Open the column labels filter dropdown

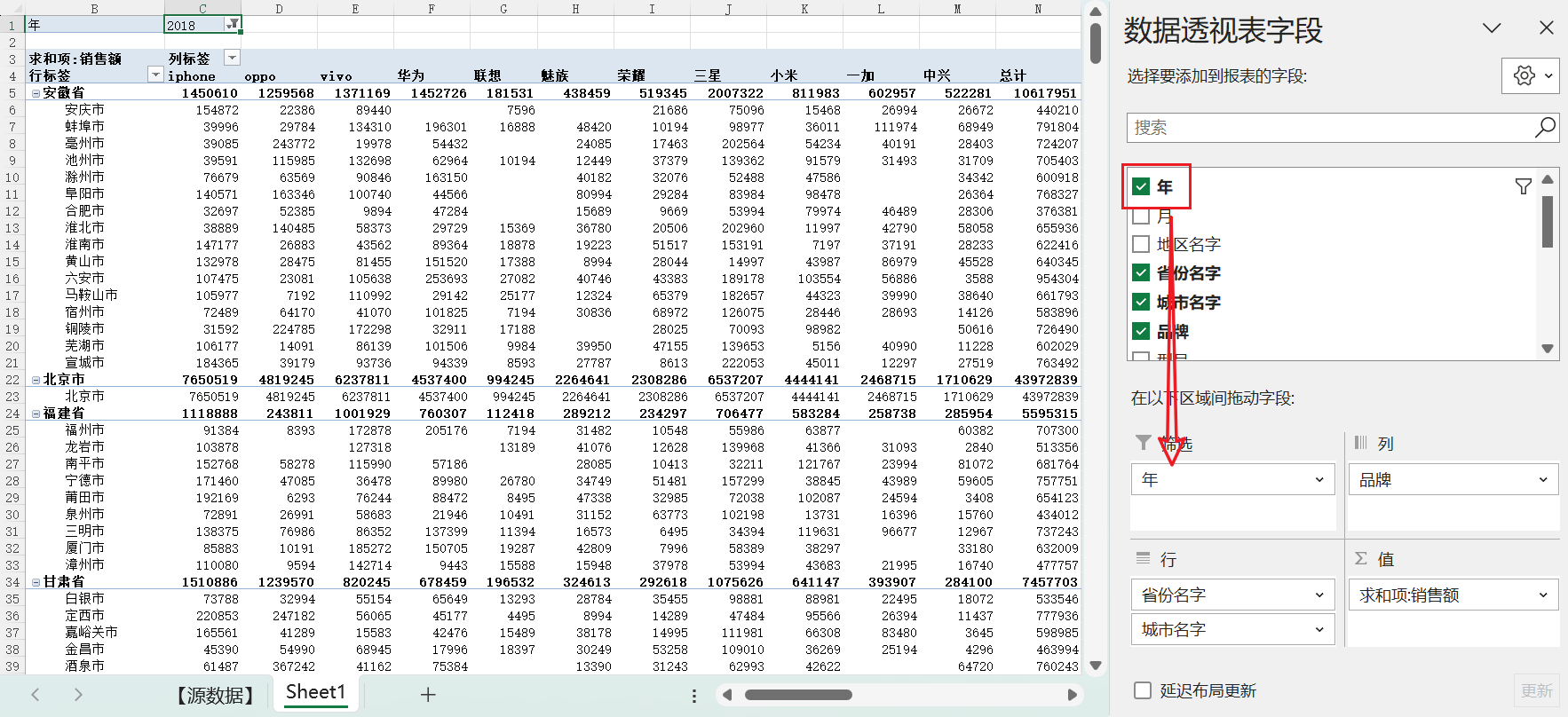[x=232, y=59]
